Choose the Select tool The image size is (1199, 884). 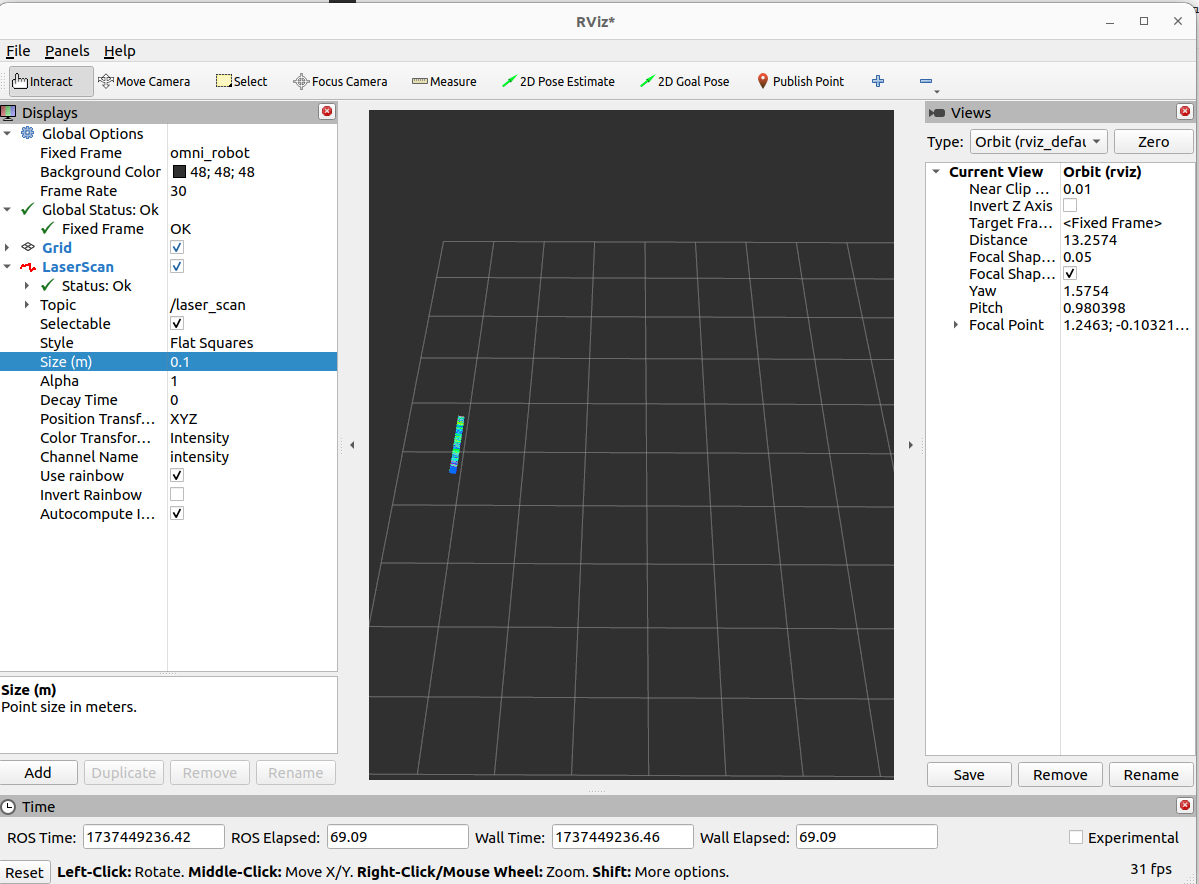(x=242, y=81)
